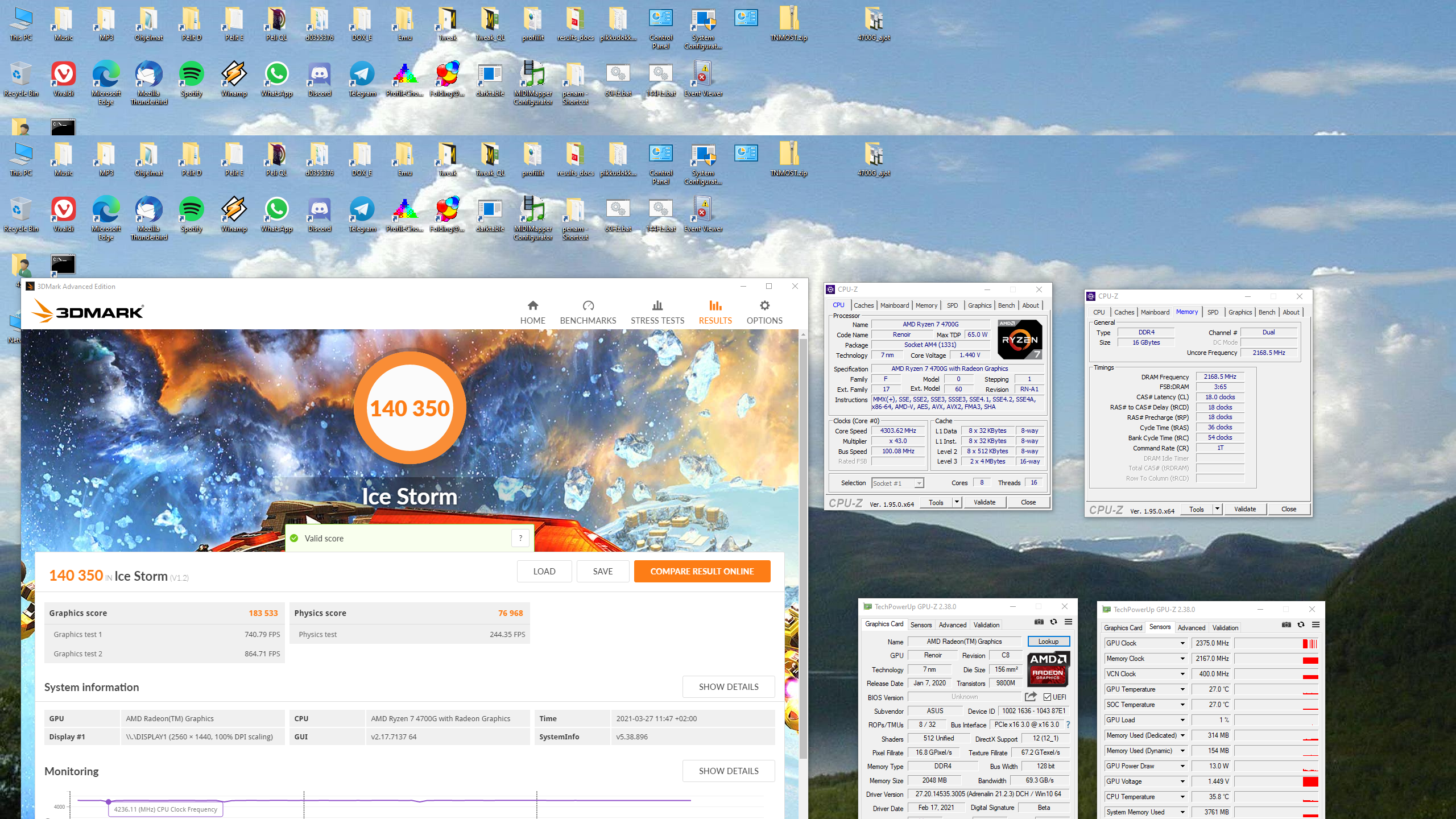Open Advanced tab in GPU-Z Graphics Card window
The image size is (1456, 819).
pyautogui.click(x=952, y=624)
